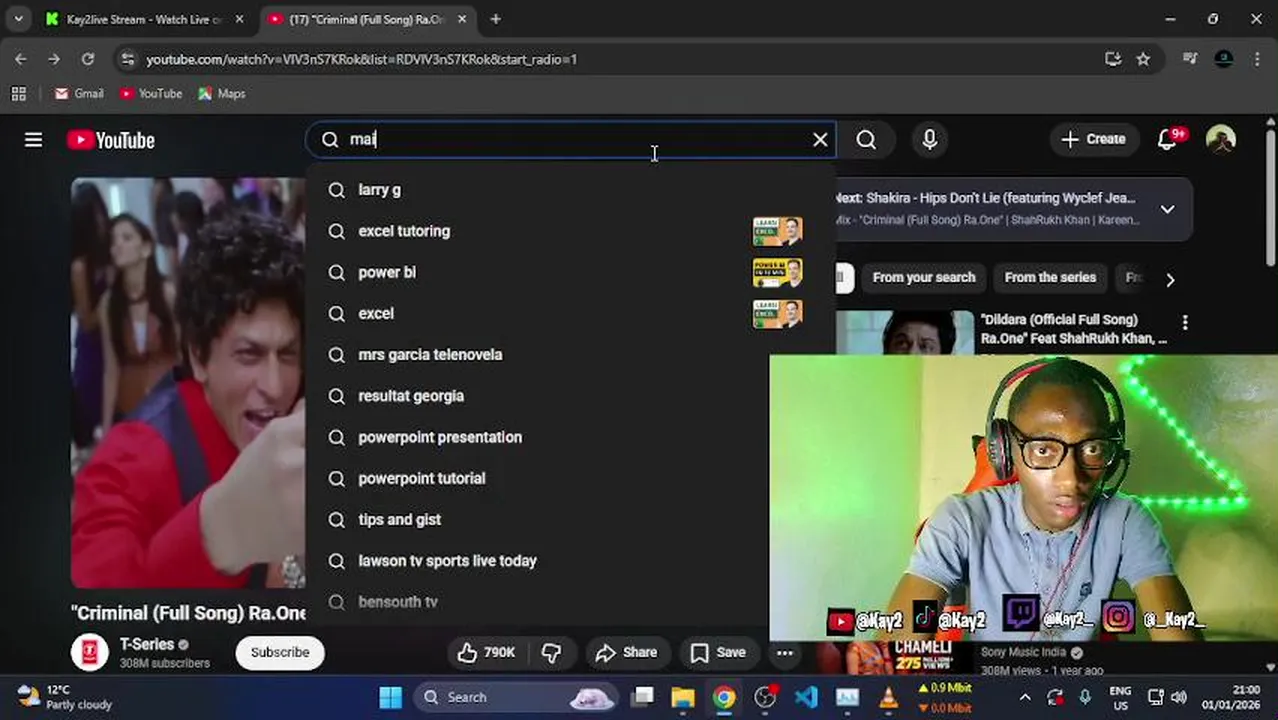Select the "excel tutoring" suggestion
Viewport: 1278px width, 720px height.
pyautogui.click(x=570, y=231)
